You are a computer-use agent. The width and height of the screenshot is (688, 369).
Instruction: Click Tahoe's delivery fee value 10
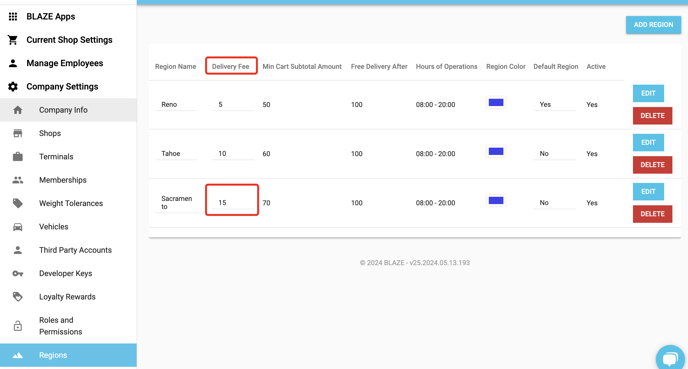(x=233, y=154)
